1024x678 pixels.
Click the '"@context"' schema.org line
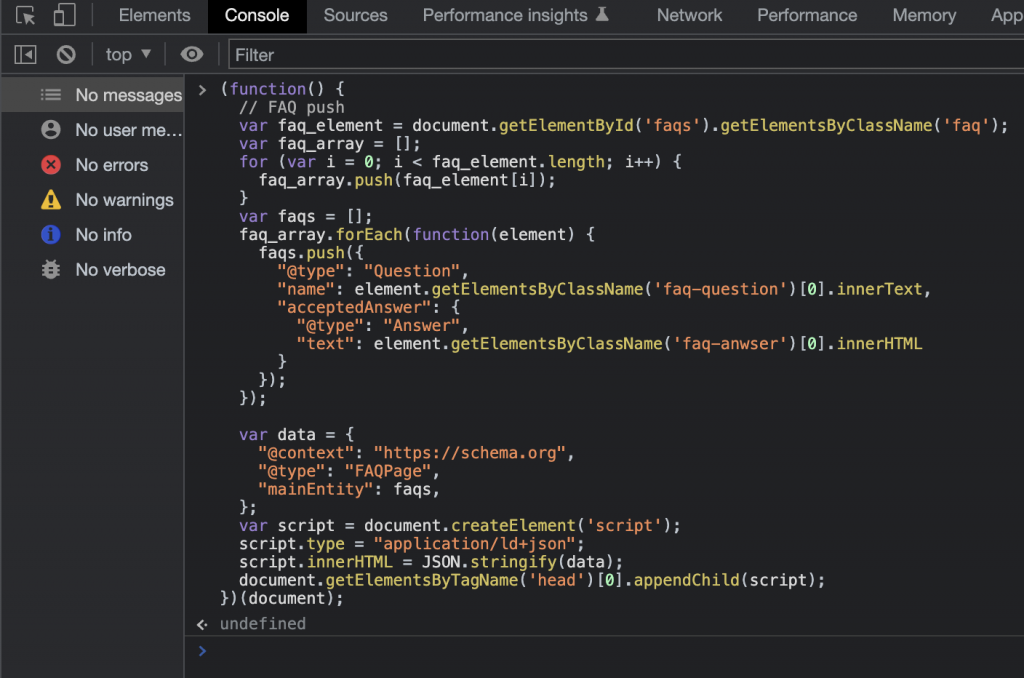click(416, 453)
